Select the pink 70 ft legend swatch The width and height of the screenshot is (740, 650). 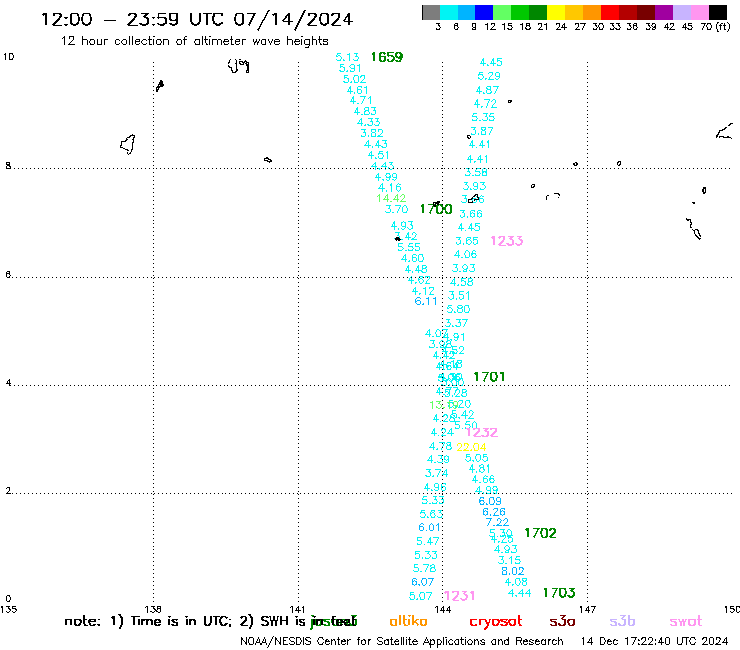699,12
